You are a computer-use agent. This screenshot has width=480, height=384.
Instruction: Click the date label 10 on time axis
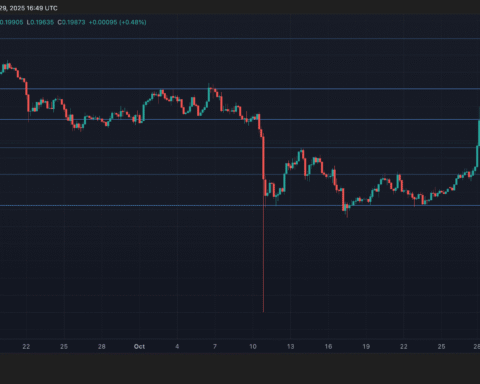[253, 347]
